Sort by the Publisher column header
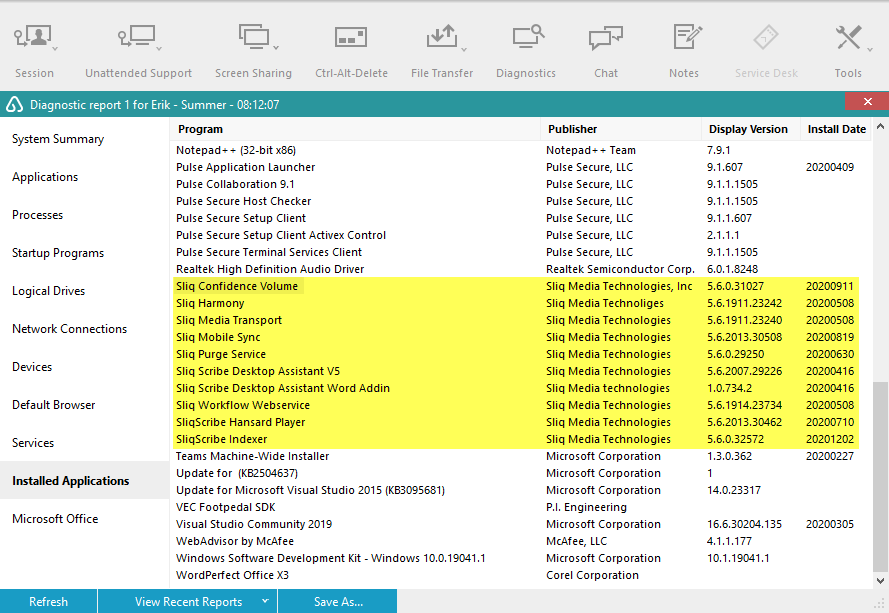This screenshot has width=889, height=613. pos(621,129)
